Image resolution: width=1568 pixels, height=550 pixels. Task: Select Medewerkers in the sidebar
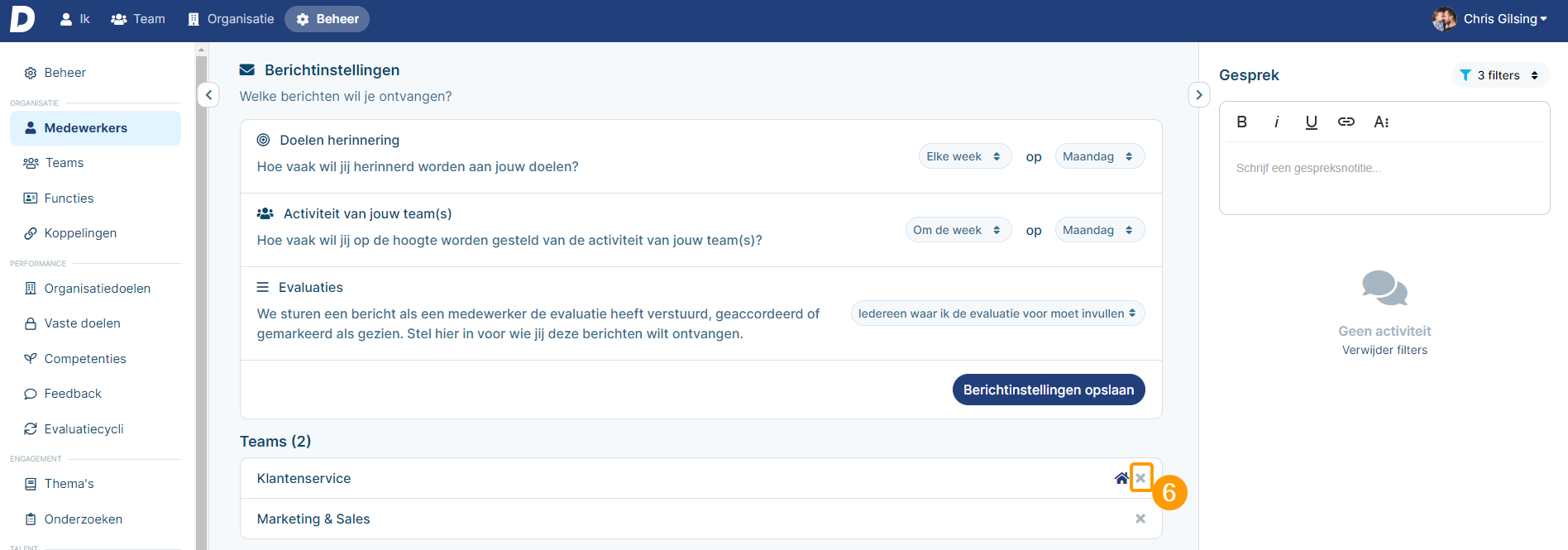point(95,128)
